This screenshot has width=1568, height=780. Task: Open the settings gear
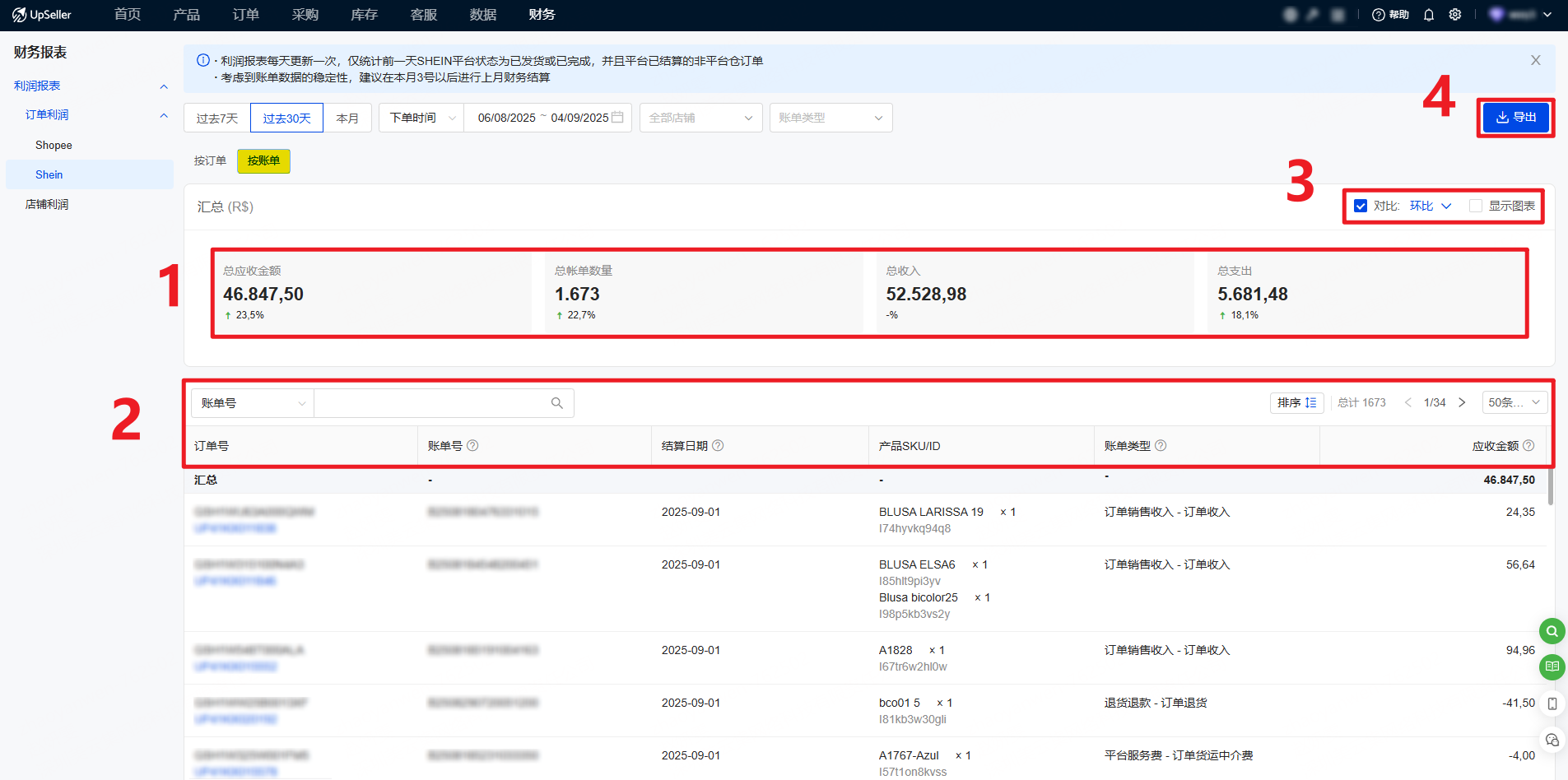pos(1455,15)
